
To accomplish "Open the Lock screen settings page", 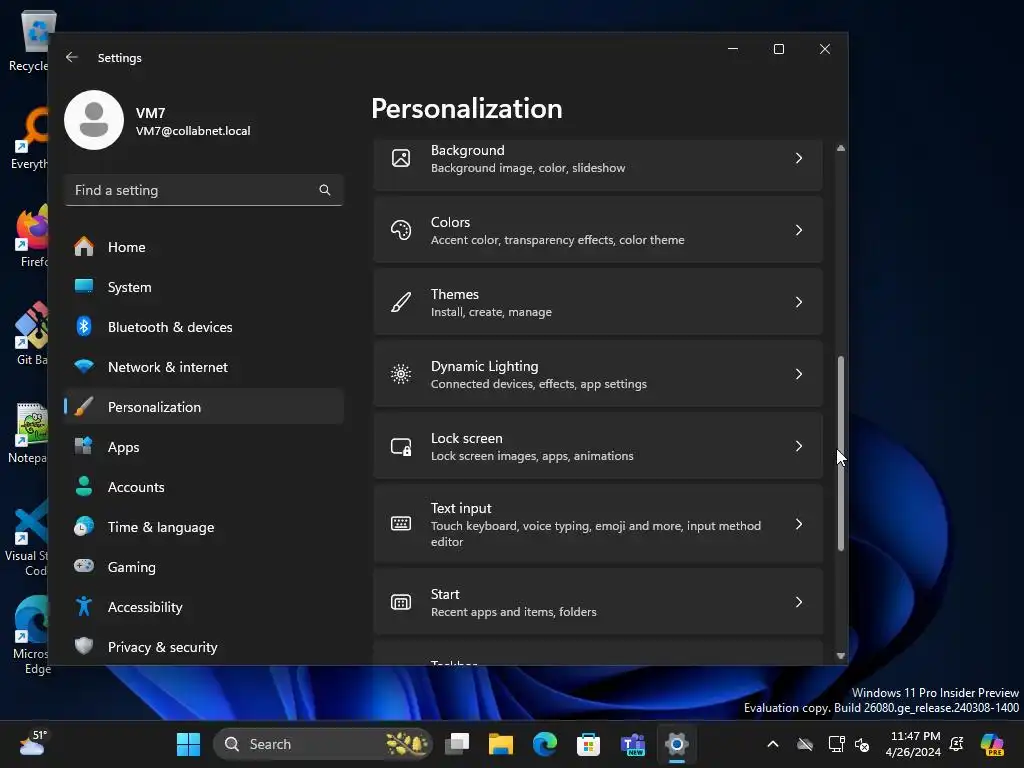I will [598, 446].
